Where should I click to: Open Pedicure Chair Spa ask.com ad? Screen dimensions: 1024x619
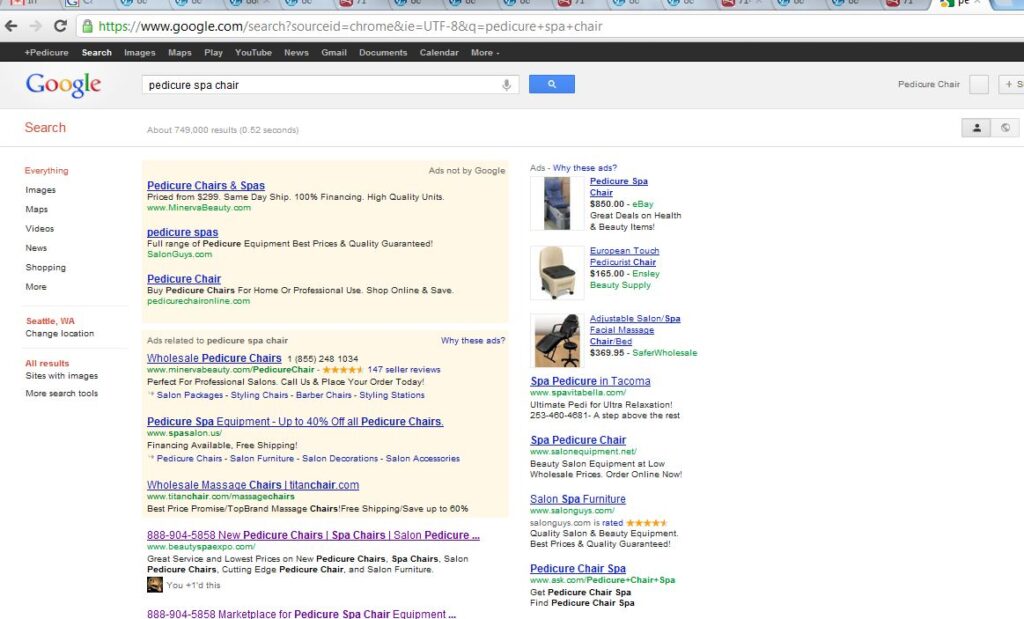[578, 569]
